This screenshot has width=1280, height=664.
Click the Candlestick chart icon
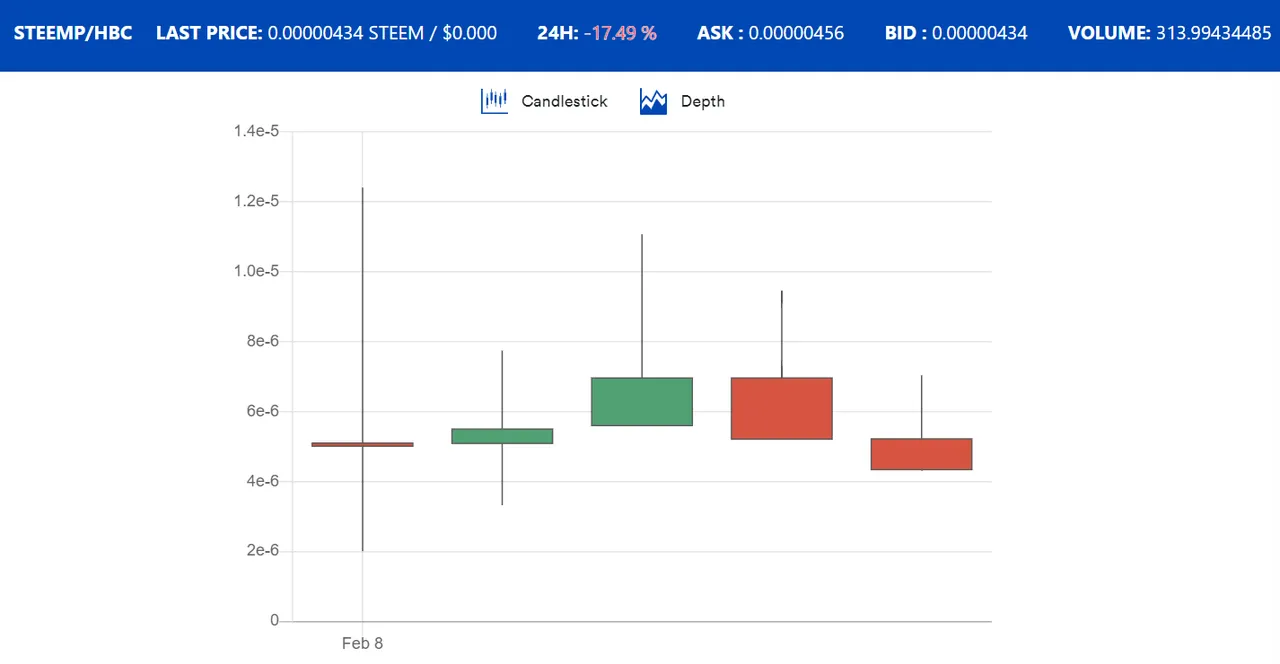coord(495,101)
